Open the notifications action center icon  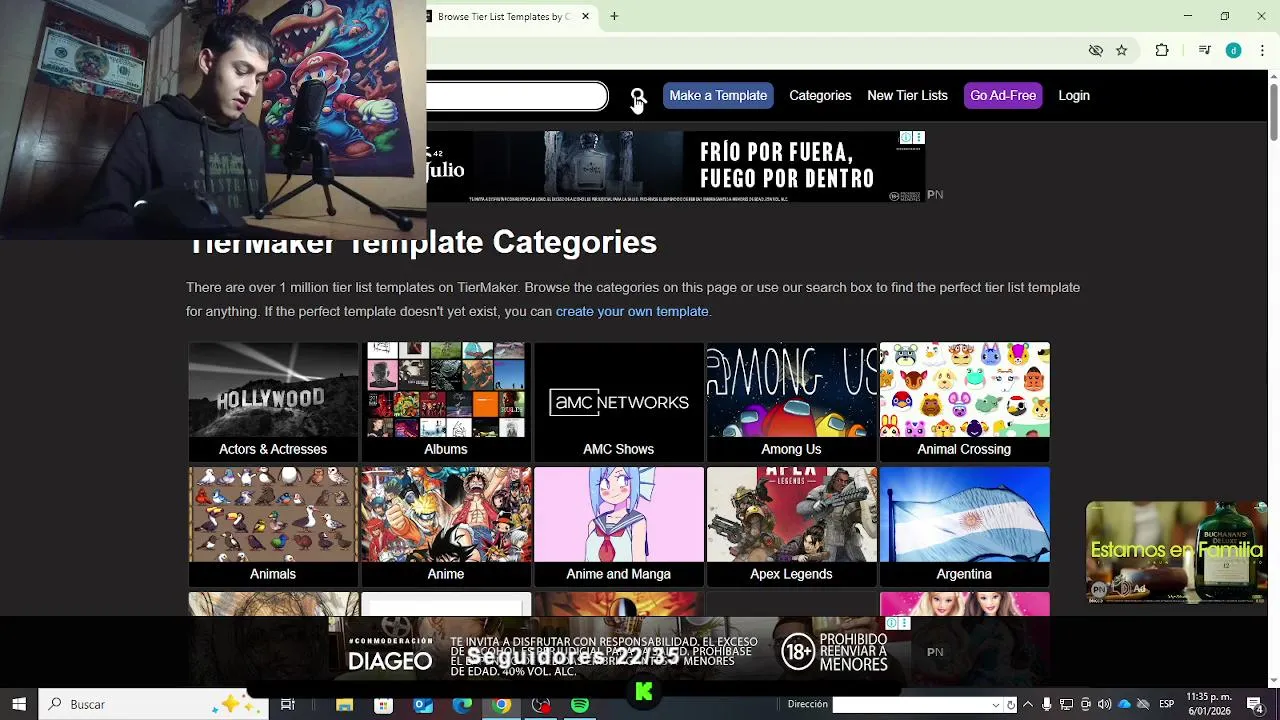click(x=1256, y=705)
